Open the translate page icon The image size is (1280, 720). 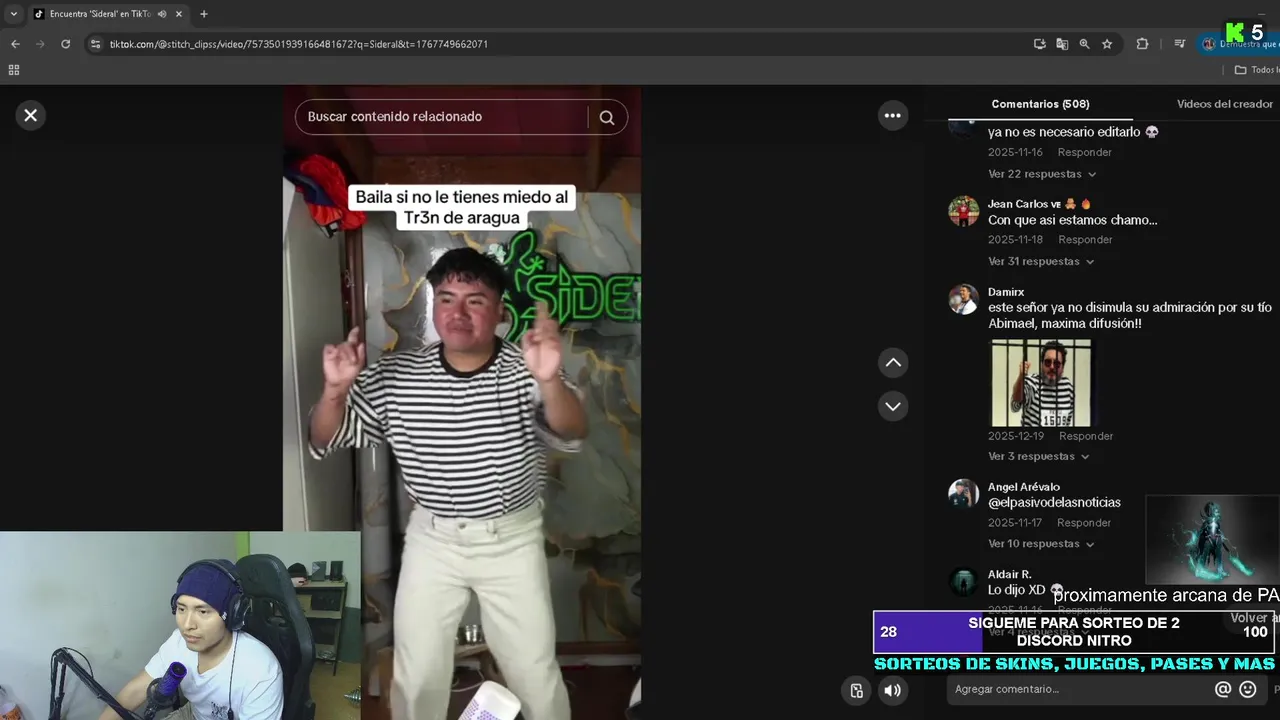pos(1062,44)
